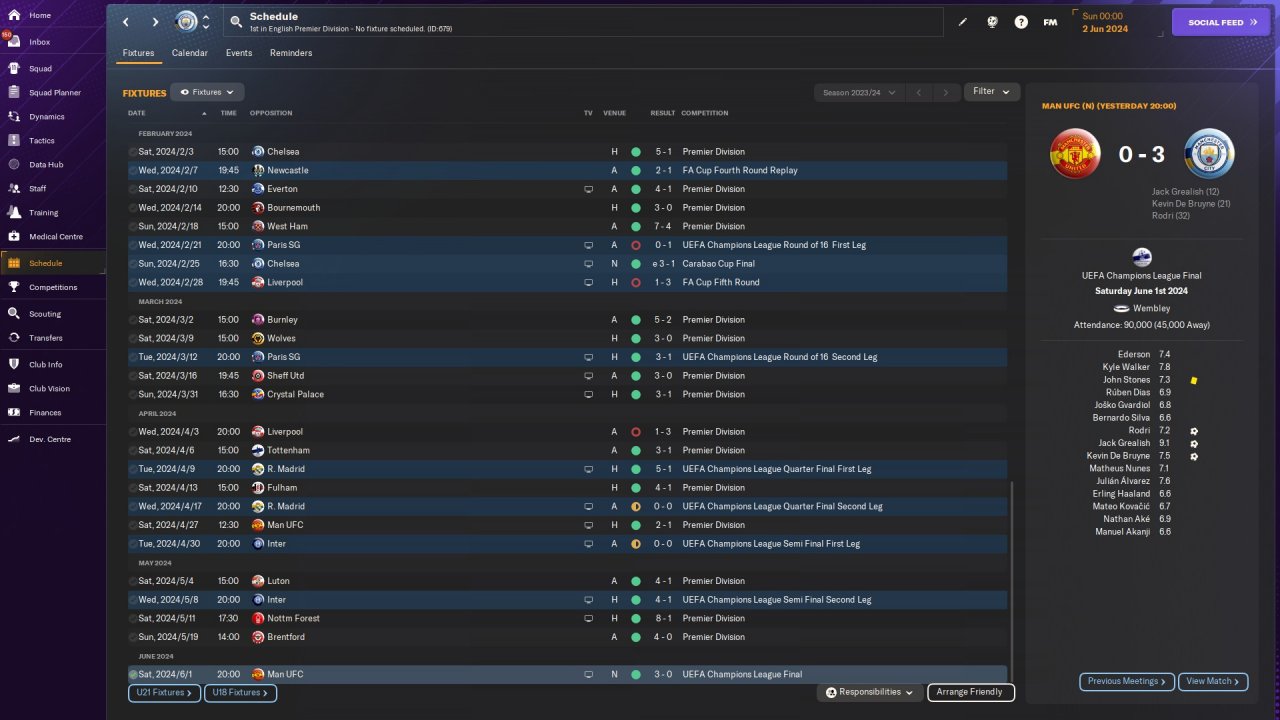The image size is (1280, 720).
Task: Click the View Match button
Action: coord(1212,681)
